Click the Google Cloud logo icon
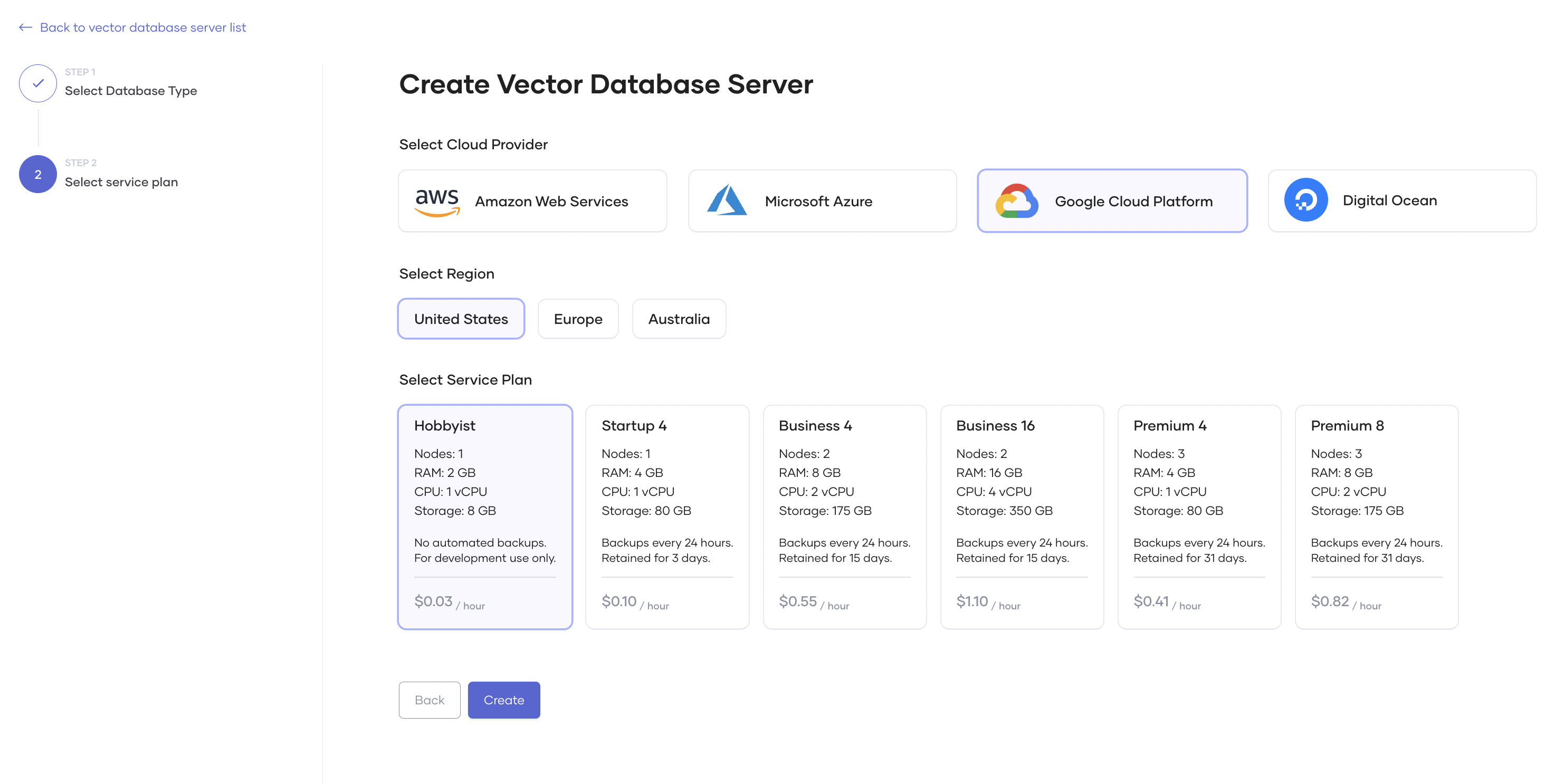This screenshot has height=784, width=1564. coord(1016,201)
